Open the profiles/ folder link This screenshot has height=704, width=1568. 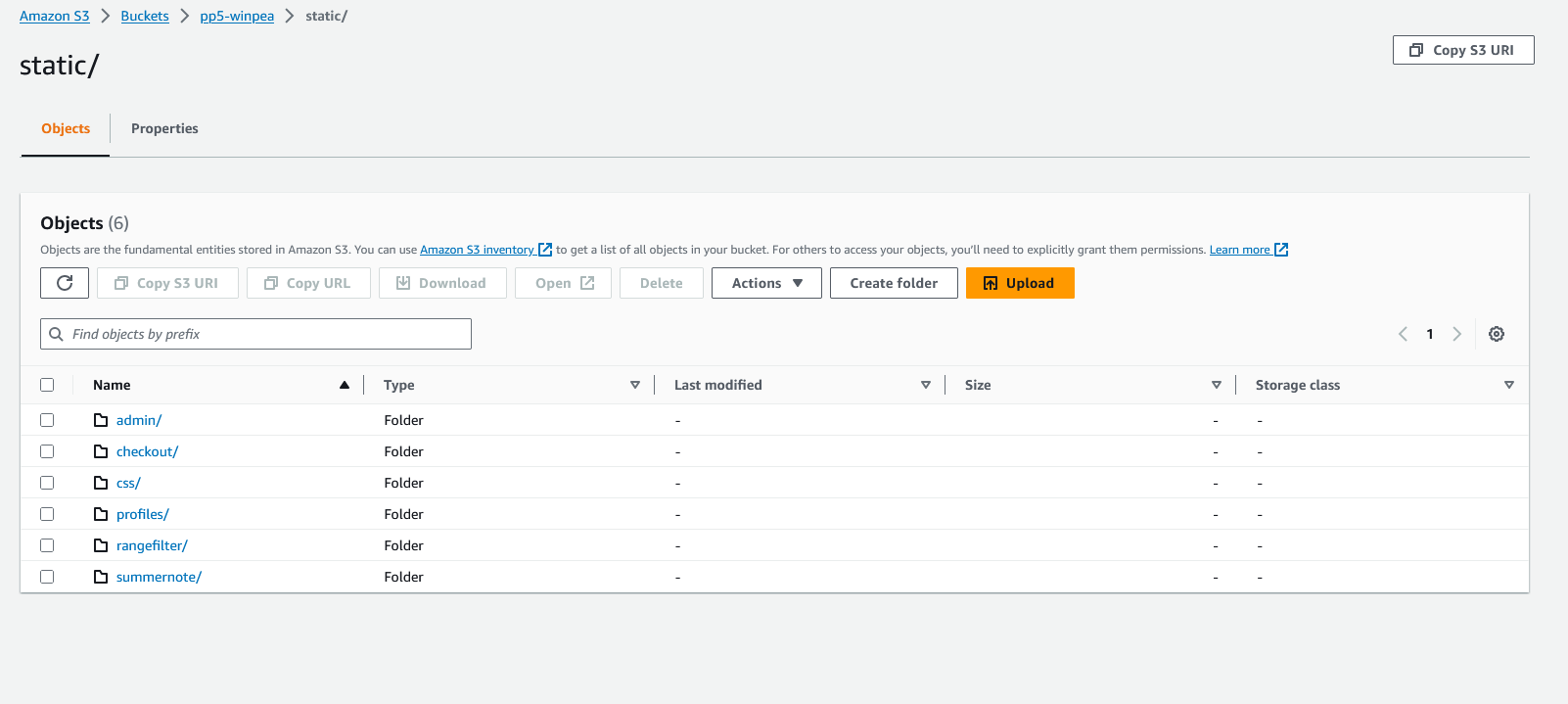point(143,514)
